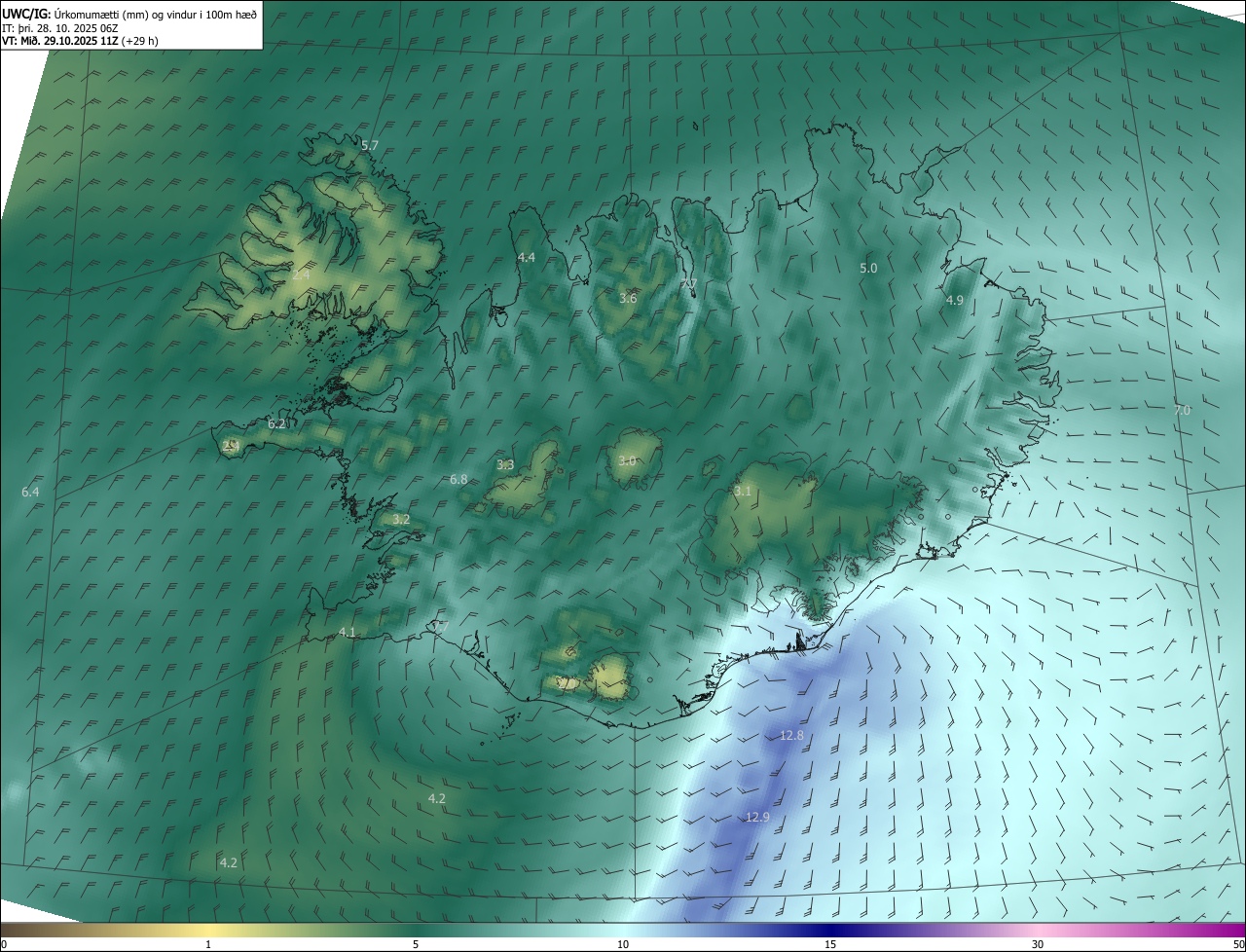Click the 5.0 value label on the map
The image size is (1246, 952).
coord(868,268)
